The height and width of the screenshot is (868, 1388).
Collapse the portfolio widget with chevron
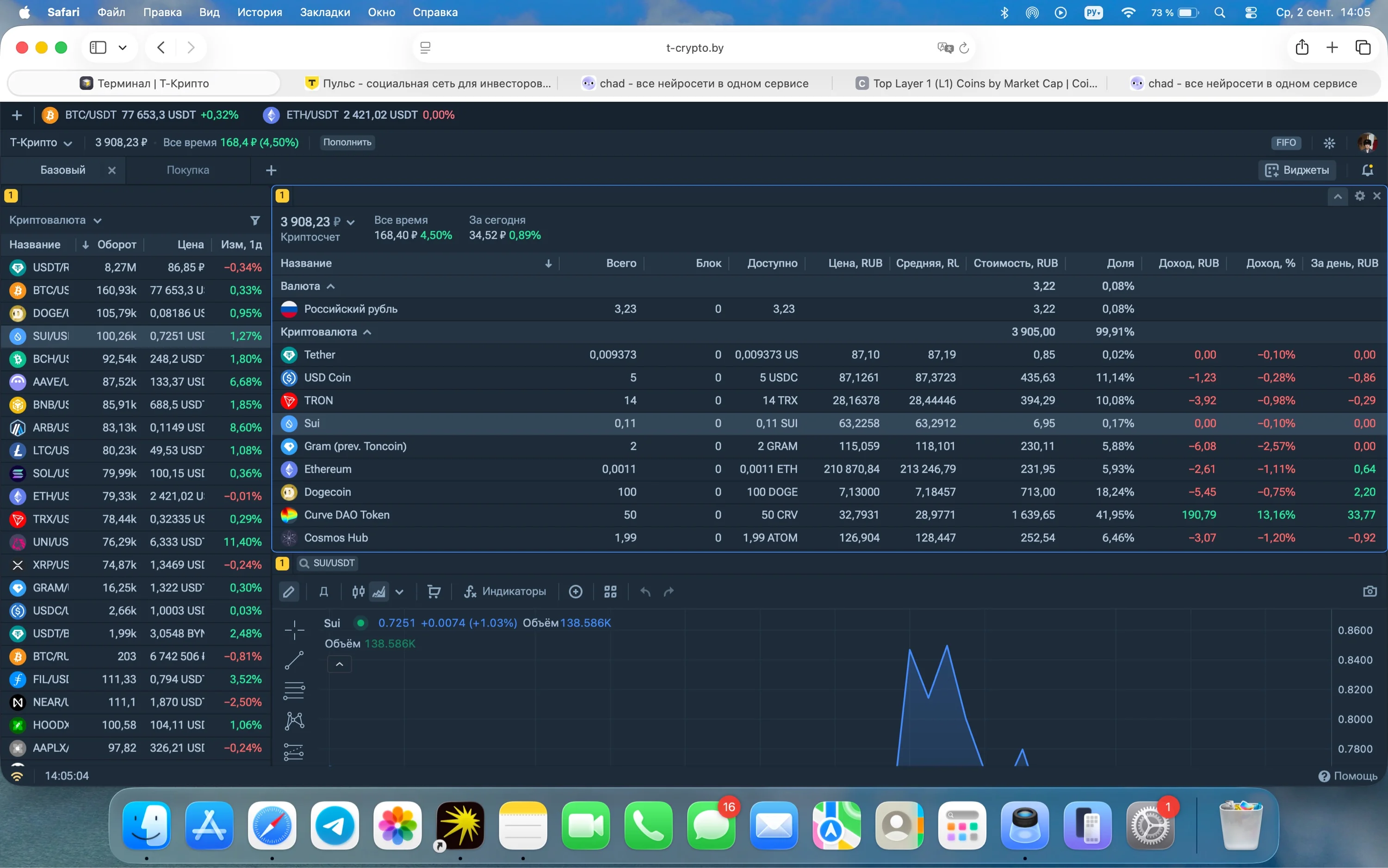point(1338,197)
